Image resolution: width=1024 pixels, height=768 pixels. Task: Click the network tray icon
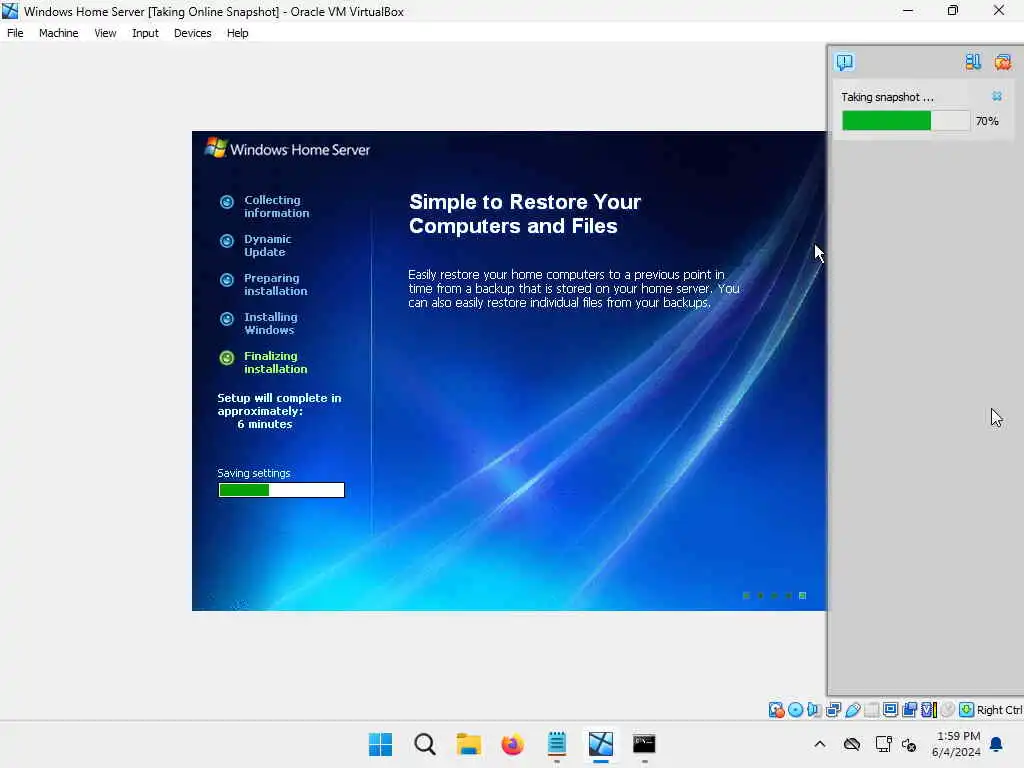[x=883, y=744]
